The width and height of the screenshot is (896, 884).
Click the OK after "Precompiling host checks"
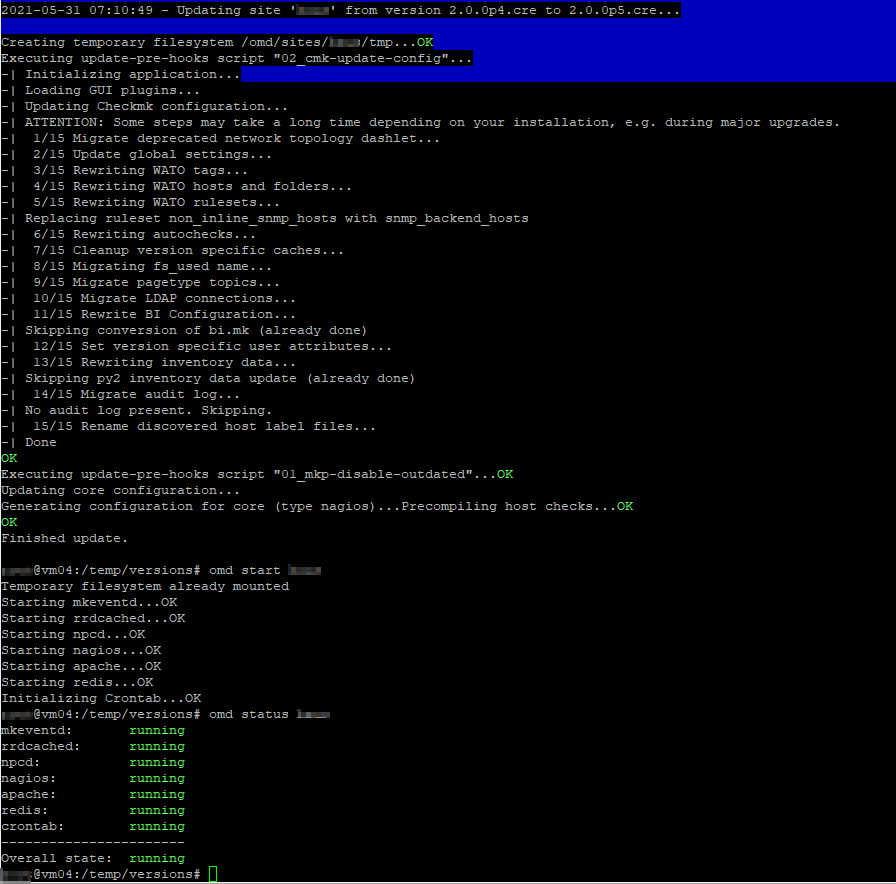pos(625,507)
